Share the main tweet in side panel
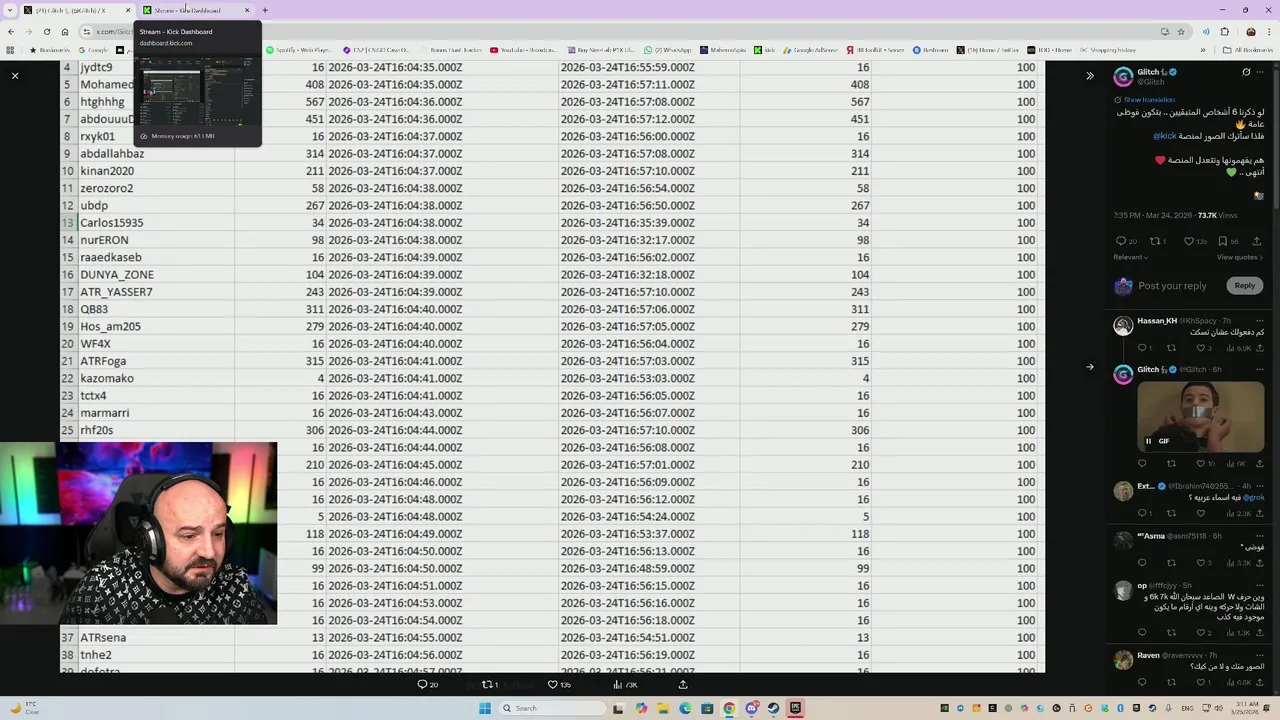 [1257, 241]
